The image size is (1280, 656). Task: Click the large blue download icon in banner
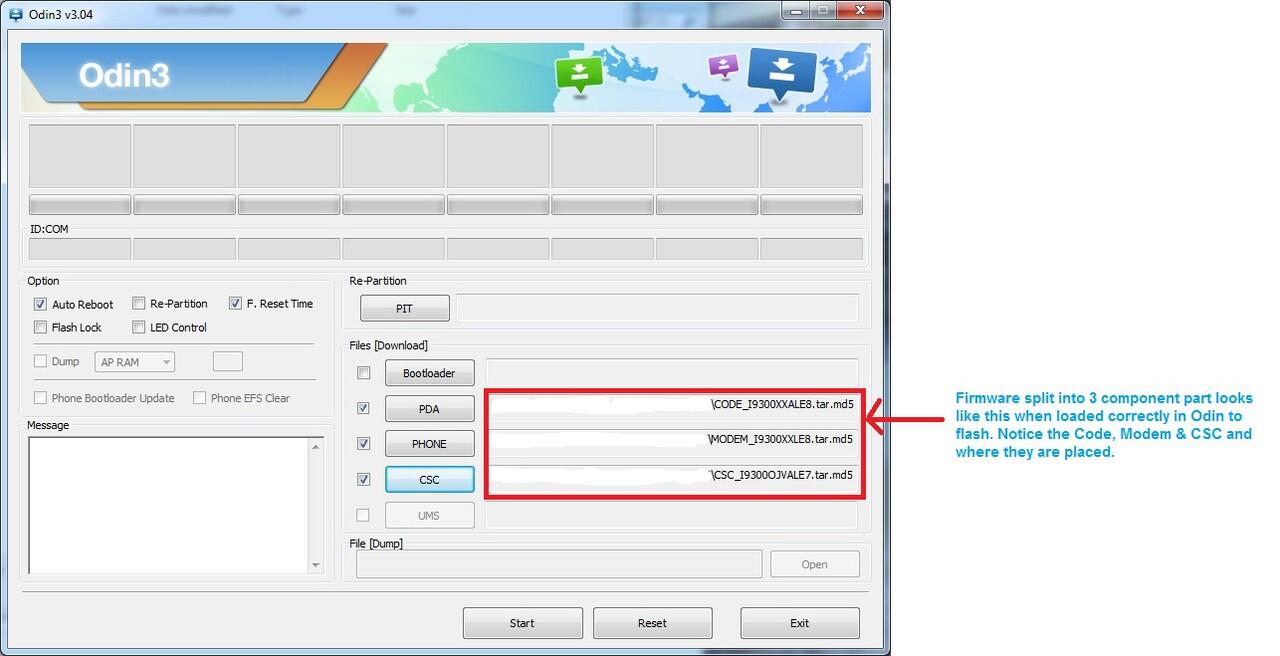pos(782,75)
